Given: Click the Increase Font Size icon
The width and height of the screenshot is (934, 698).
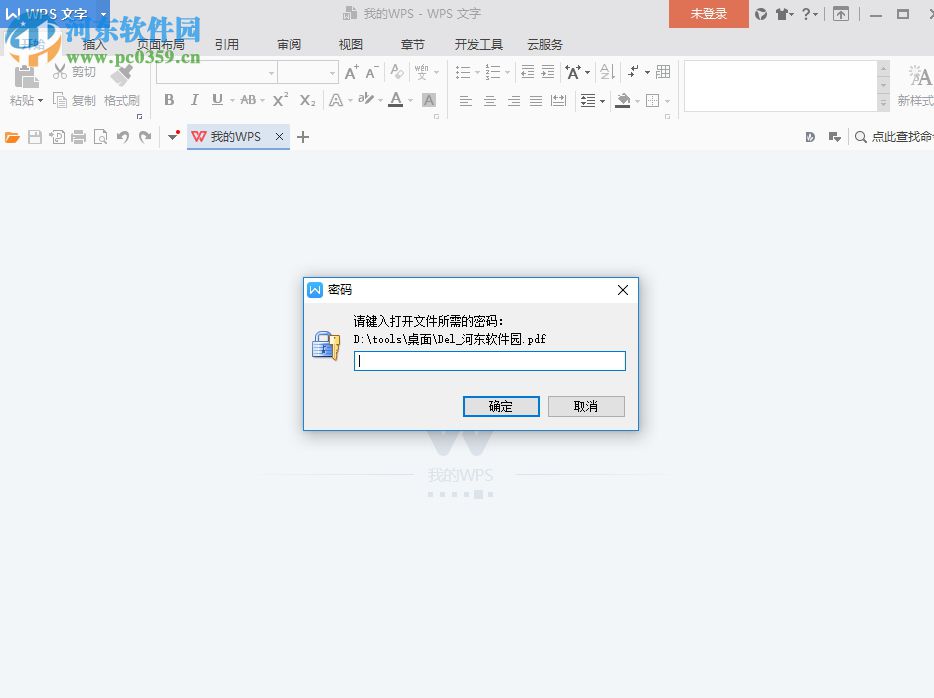Looking at the screenshot, I should [x=352, y=73].
